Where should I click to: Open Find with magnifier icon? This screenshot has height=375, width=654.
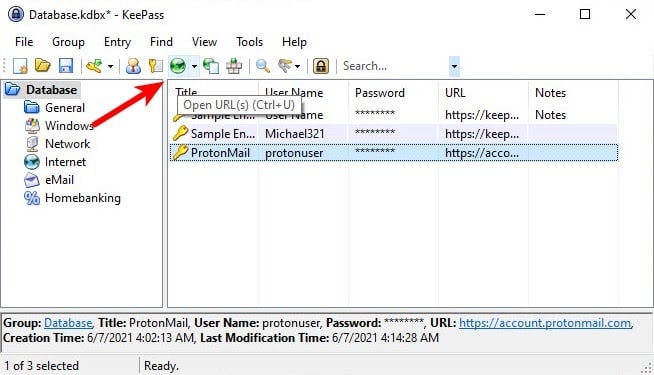tap(263, 66)
